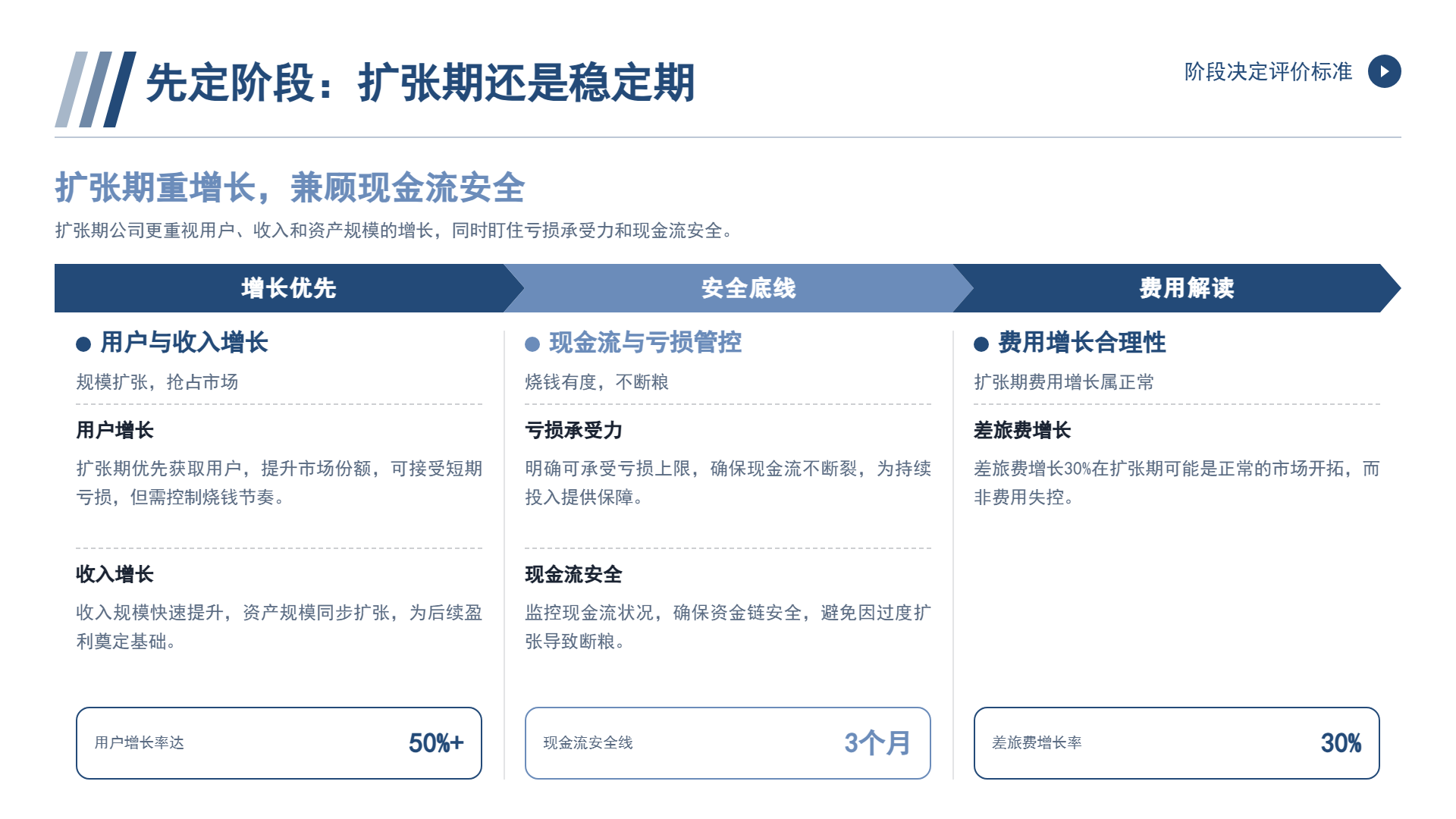The height and width of the screenshot is (819, 1456).
Task: Click the 现金流安全线 3个月 card
Action: (x=728, y=743)
